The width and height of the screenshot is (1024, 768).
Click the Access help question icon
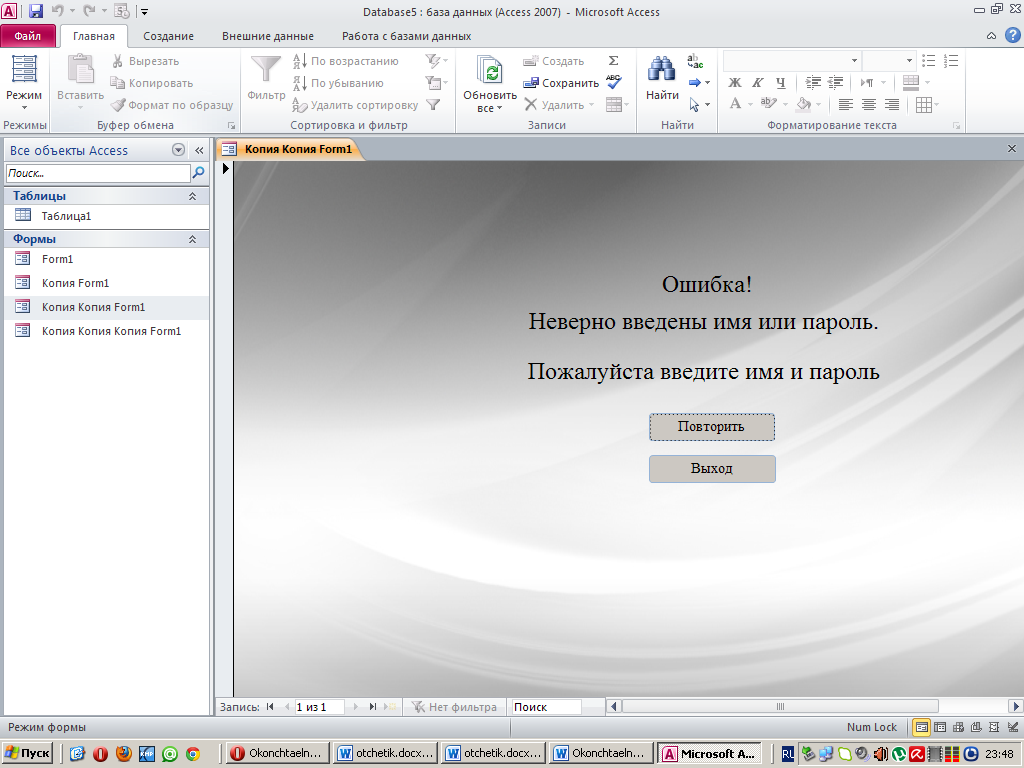point(1012,35)
